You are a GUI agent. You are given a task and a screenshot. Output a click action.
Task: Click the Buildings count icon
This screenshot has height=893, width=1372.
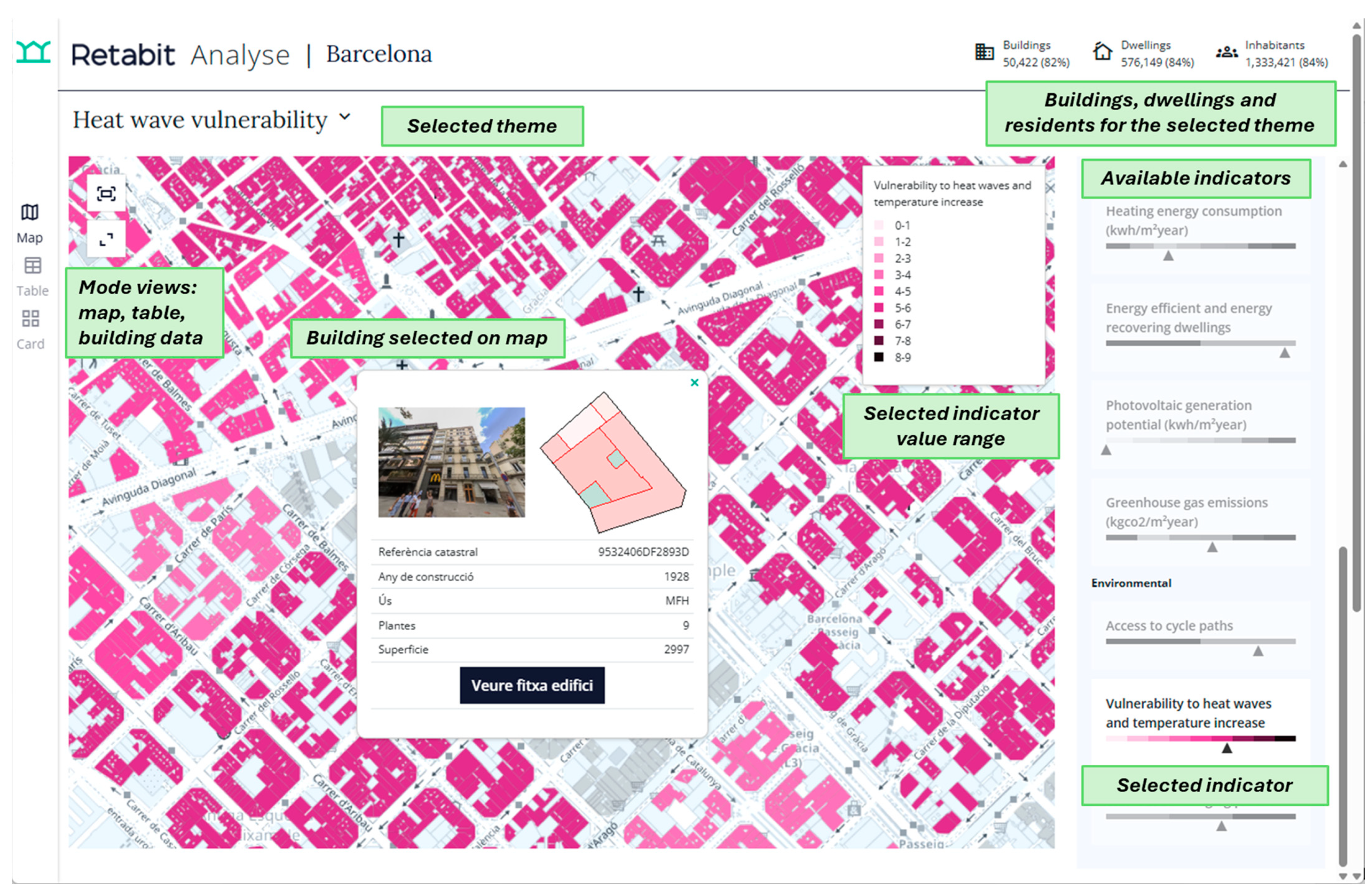coord(984,52)
